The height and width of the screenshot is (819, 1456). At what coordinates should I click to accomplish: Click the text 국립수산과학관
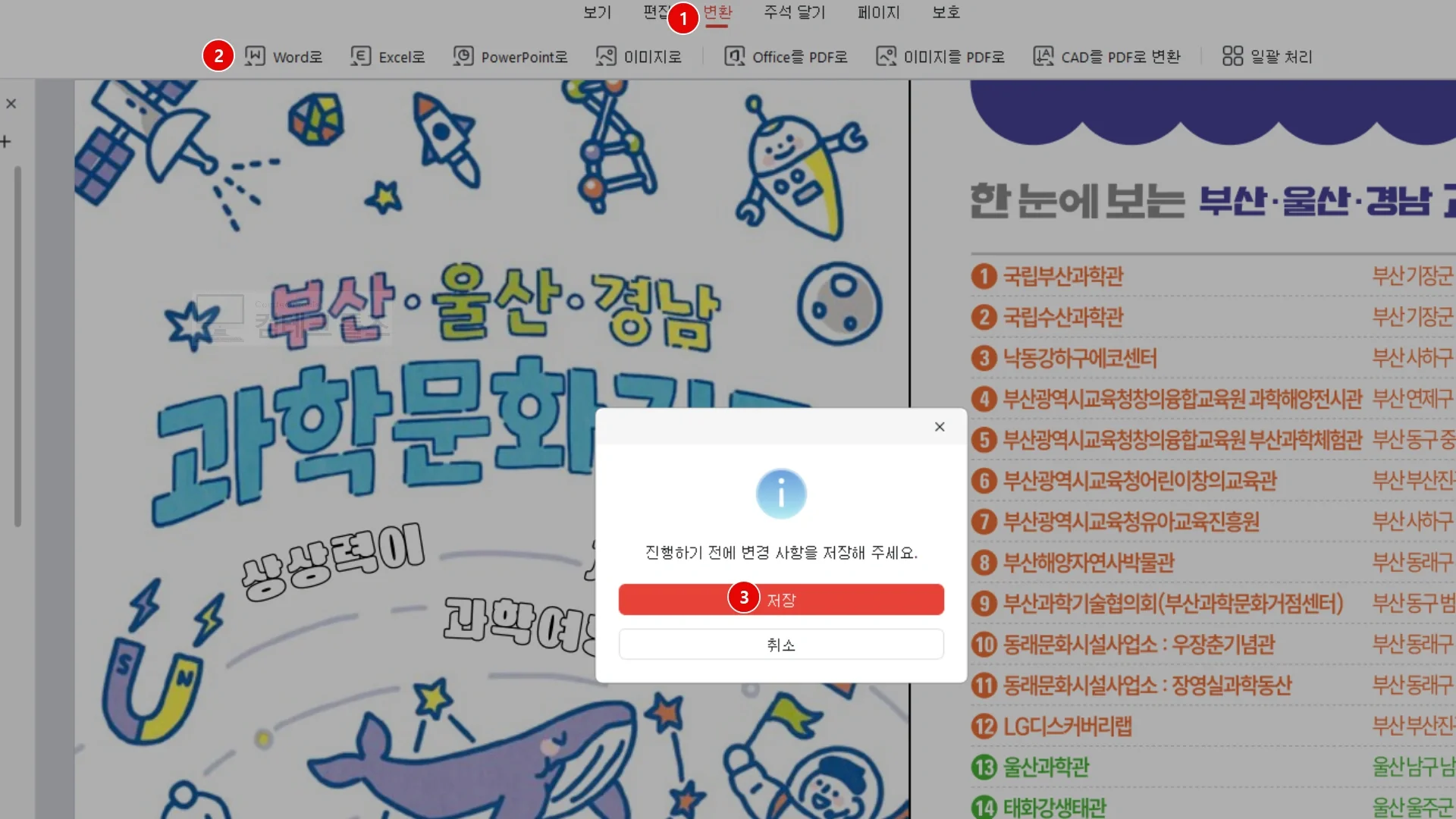(x=1063, y=317)
